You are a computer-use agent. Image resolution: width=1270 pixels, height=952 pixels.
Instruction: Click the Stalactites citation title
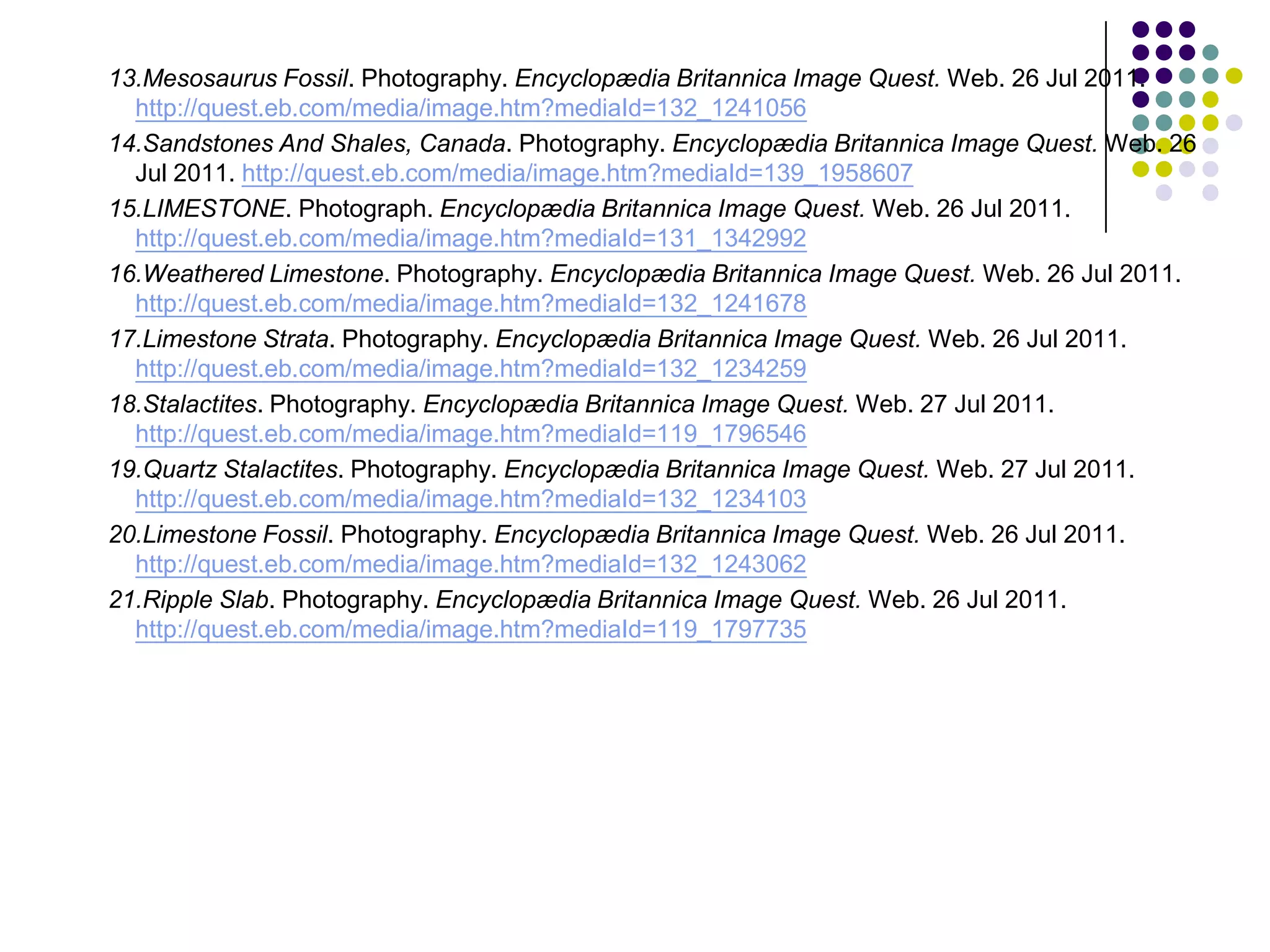[x=200, y=404]
